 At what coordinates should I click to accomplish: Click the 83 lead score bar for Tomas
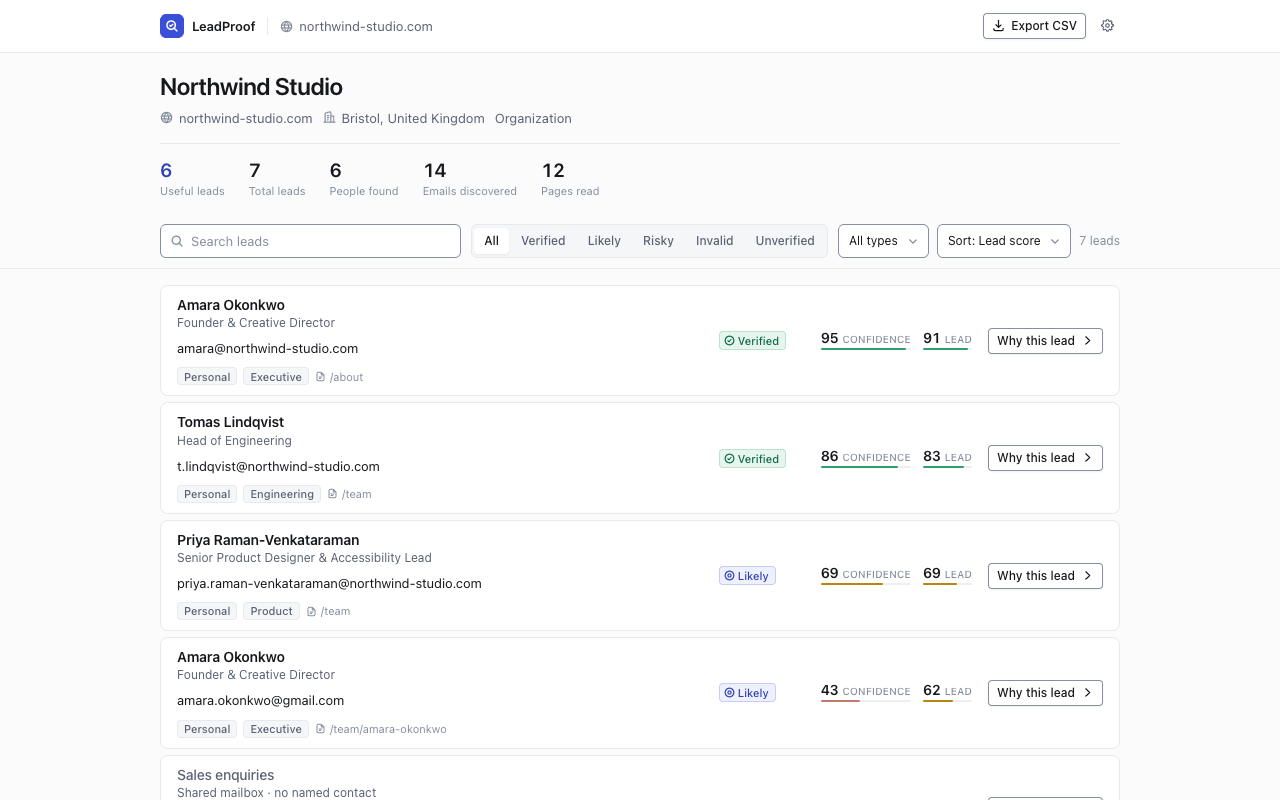click(947, 466)
